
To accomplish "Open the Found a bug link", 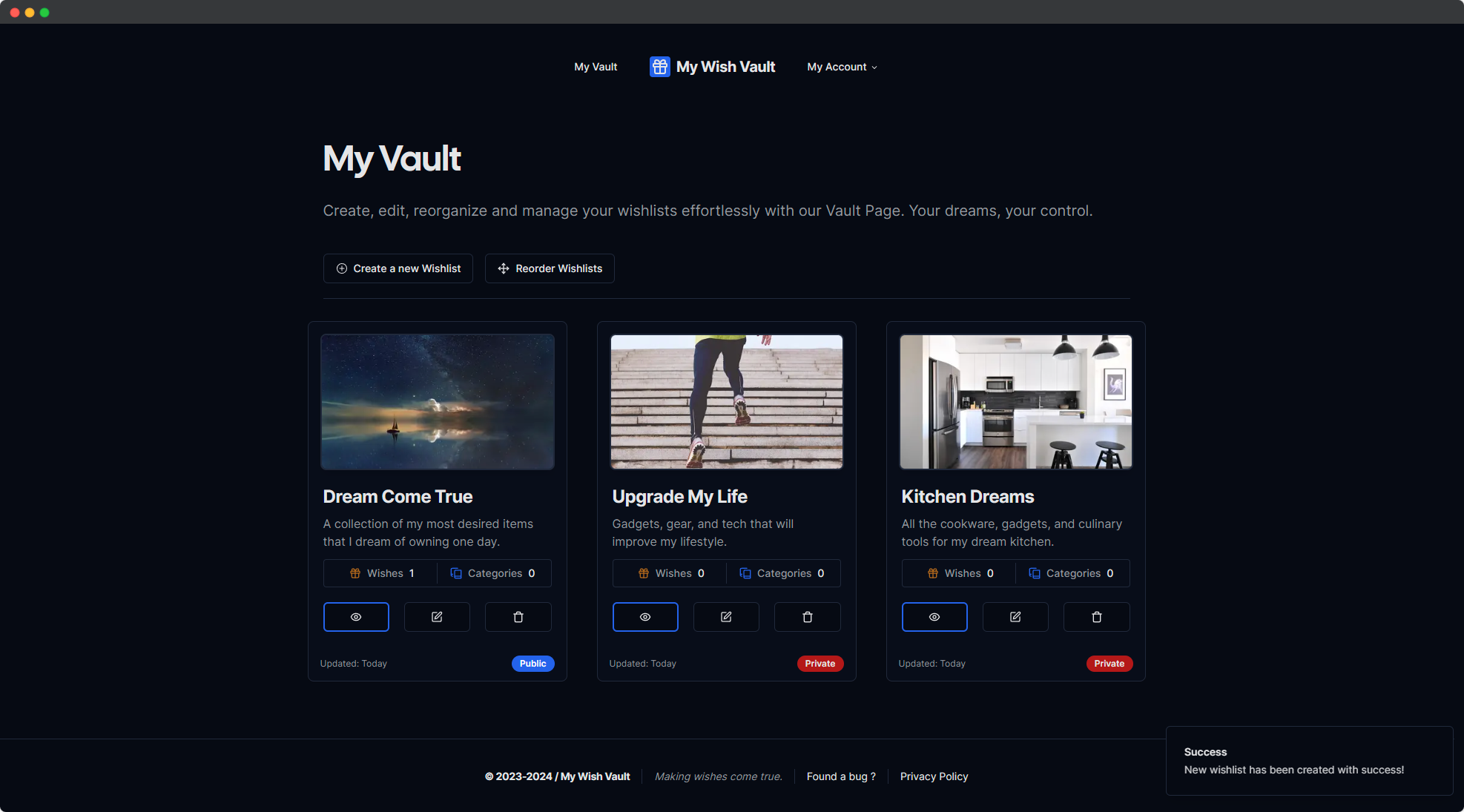I will (x=841, y=776).
